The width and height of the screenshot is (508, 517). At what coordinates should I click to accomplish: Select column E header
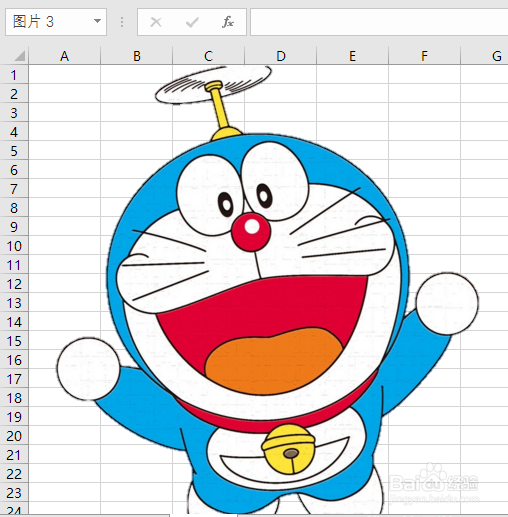(353, 56)
